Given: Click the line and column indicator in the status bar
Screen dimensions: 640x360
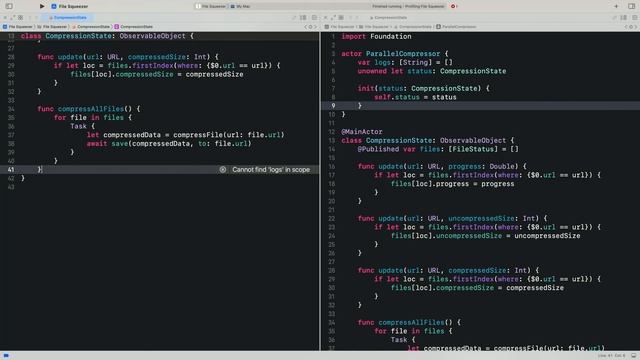Looking at the screenshot, I should coord(611,356).
